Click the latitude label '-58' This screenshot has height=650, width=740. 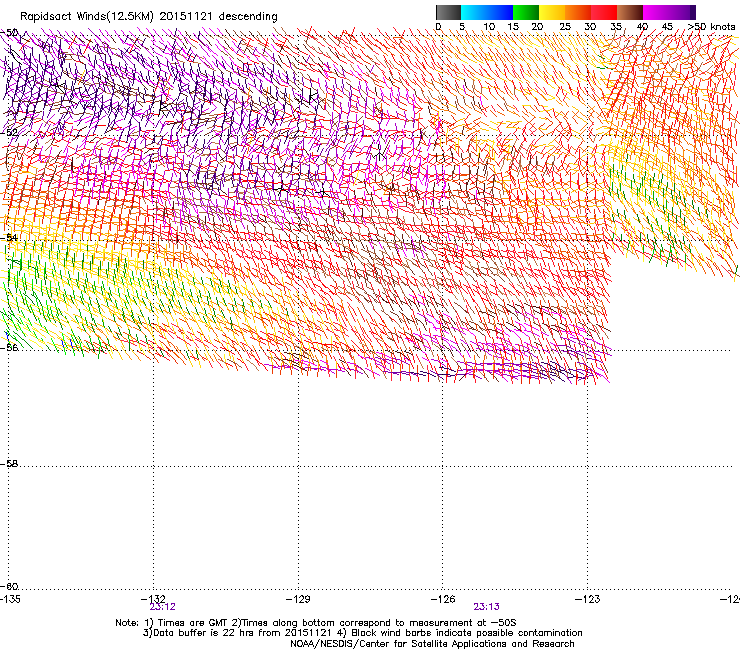(9, 464)
